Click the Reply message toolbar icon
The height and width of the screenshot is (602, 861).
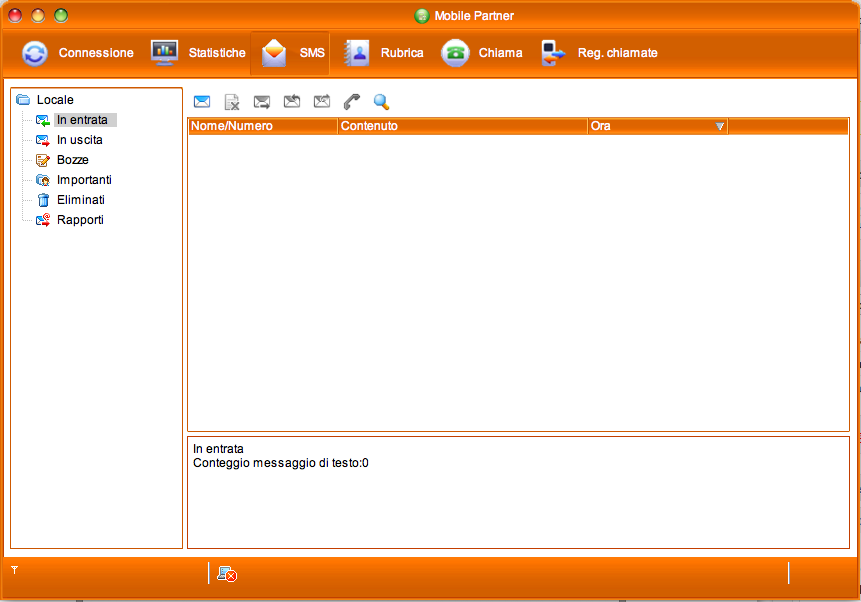(292, 101)
